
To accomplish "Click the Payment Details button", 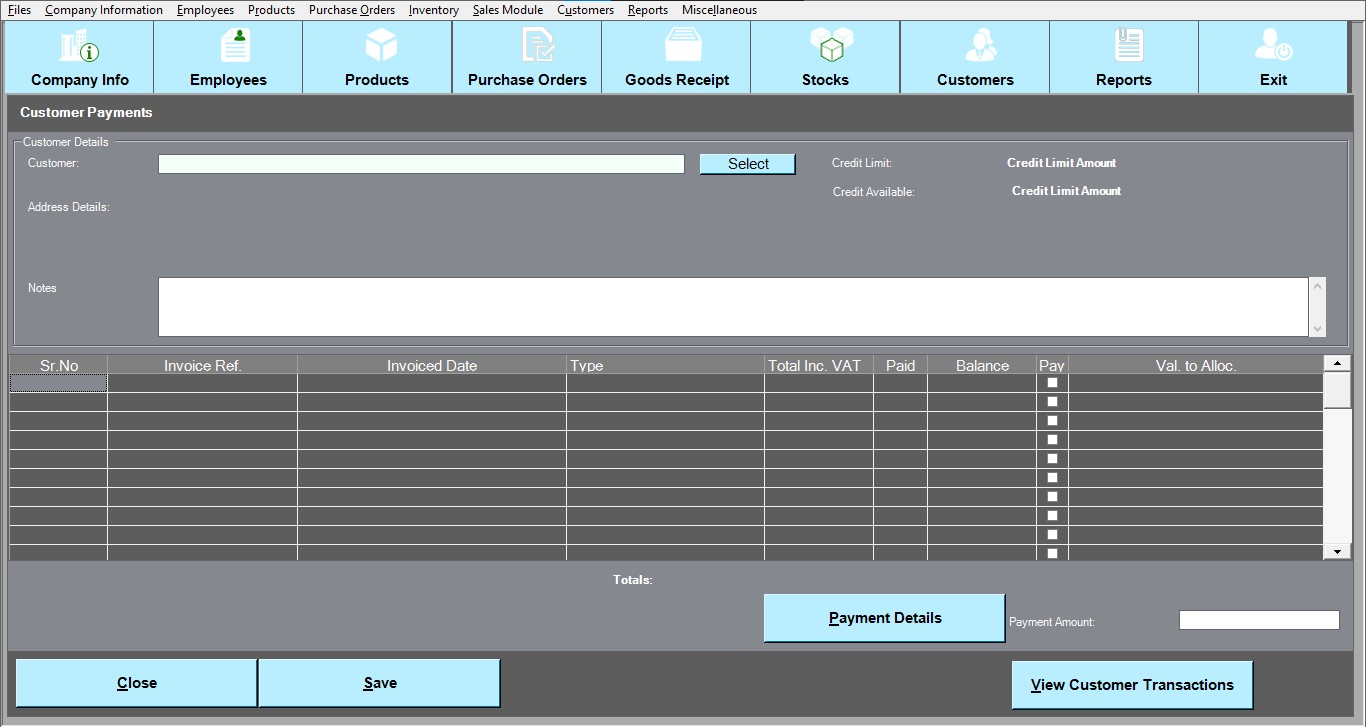I will click(884, 618).
